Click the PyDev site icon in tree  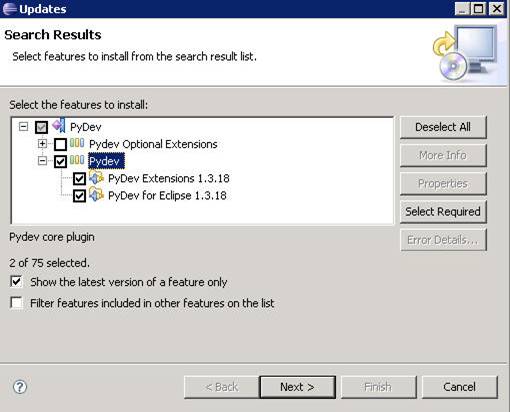coord(59,126)
